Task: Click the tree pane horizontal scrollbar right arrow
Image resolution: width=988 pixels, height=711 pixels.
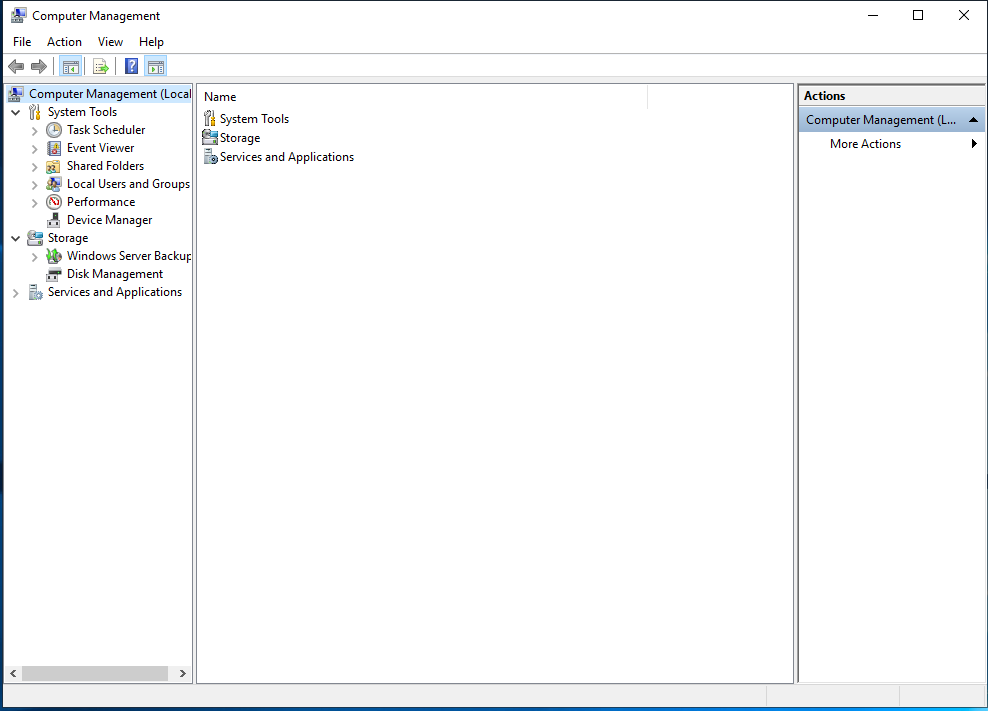Action: click(182, 674)
